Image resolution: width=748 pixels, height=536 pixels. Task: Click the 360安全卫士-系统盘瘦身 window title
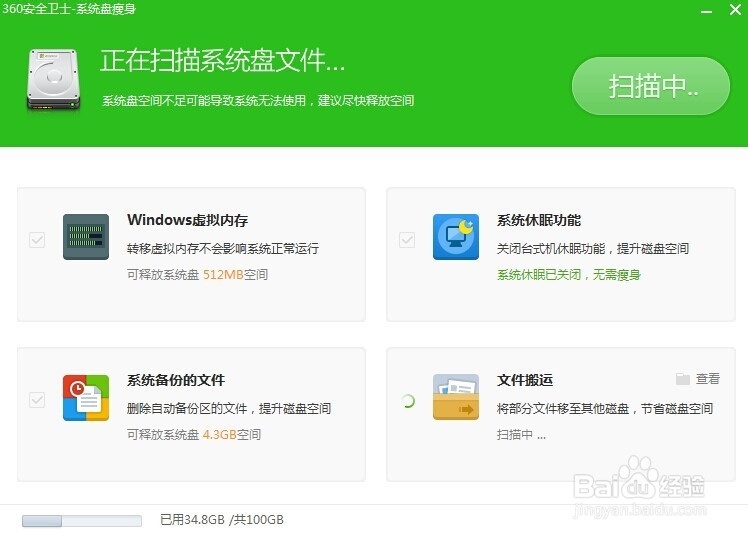click(x=69, y=9)
